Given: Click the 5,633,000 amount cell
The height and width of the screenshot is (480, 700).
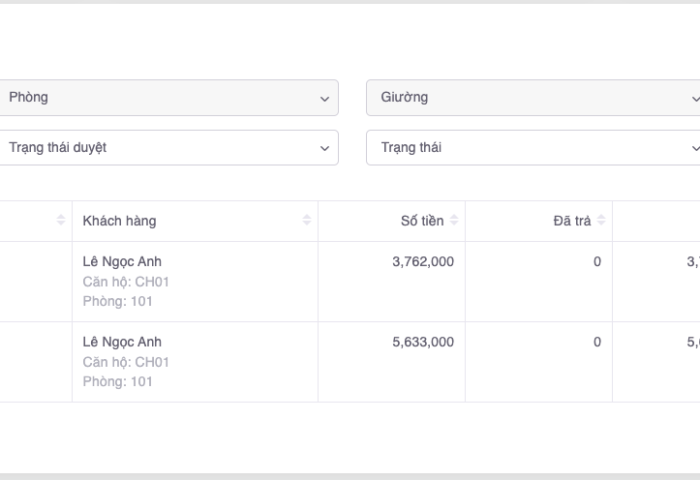Looking at the screenshot, I should [423, 341].
